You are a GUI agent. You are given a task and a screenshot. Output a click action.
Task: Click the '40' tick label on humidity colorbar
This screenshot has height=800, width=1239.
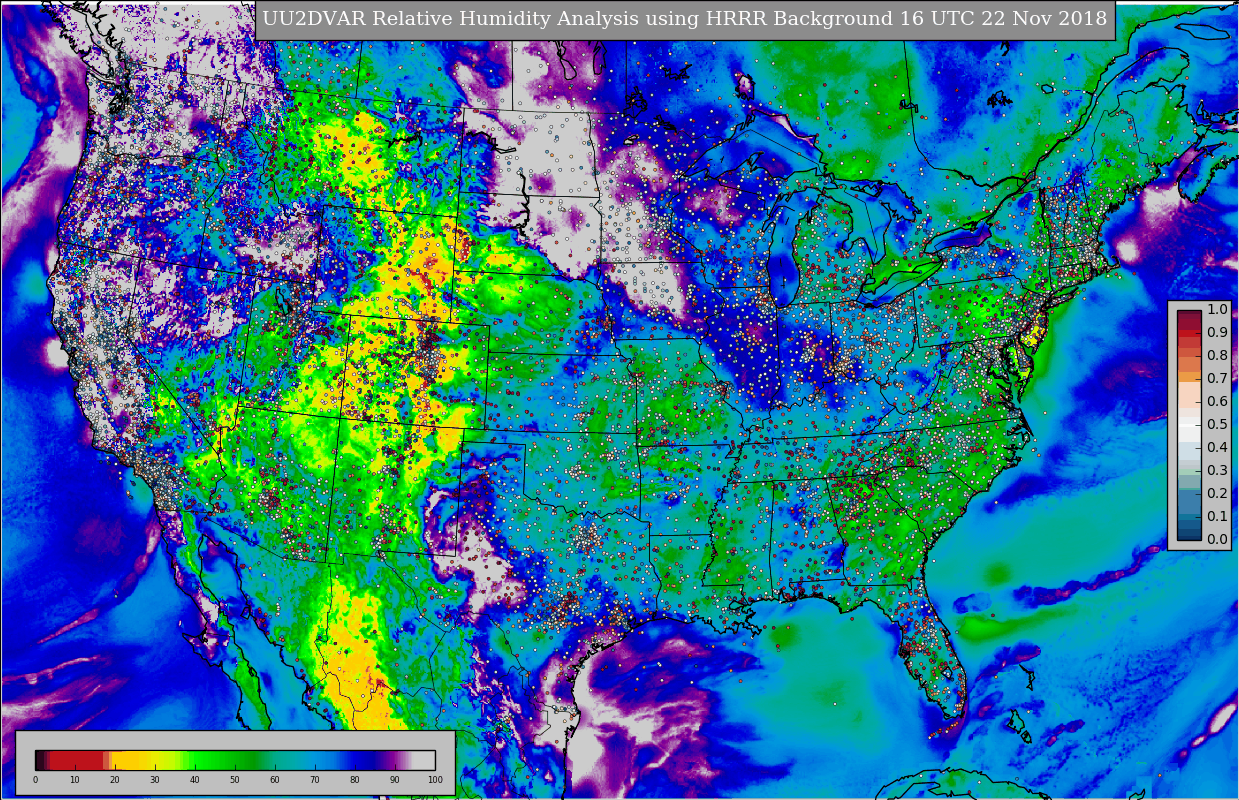pos(195,780)
